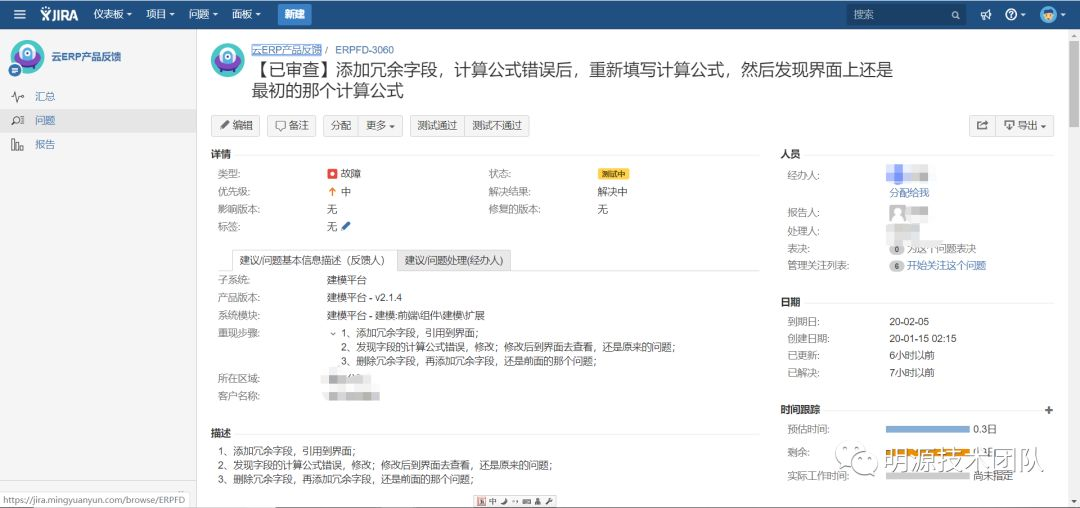Image resolution: width=1080 pixels, height=508 pixels.
Task: Click the 分配 assign button
Action: click(340, 126)
